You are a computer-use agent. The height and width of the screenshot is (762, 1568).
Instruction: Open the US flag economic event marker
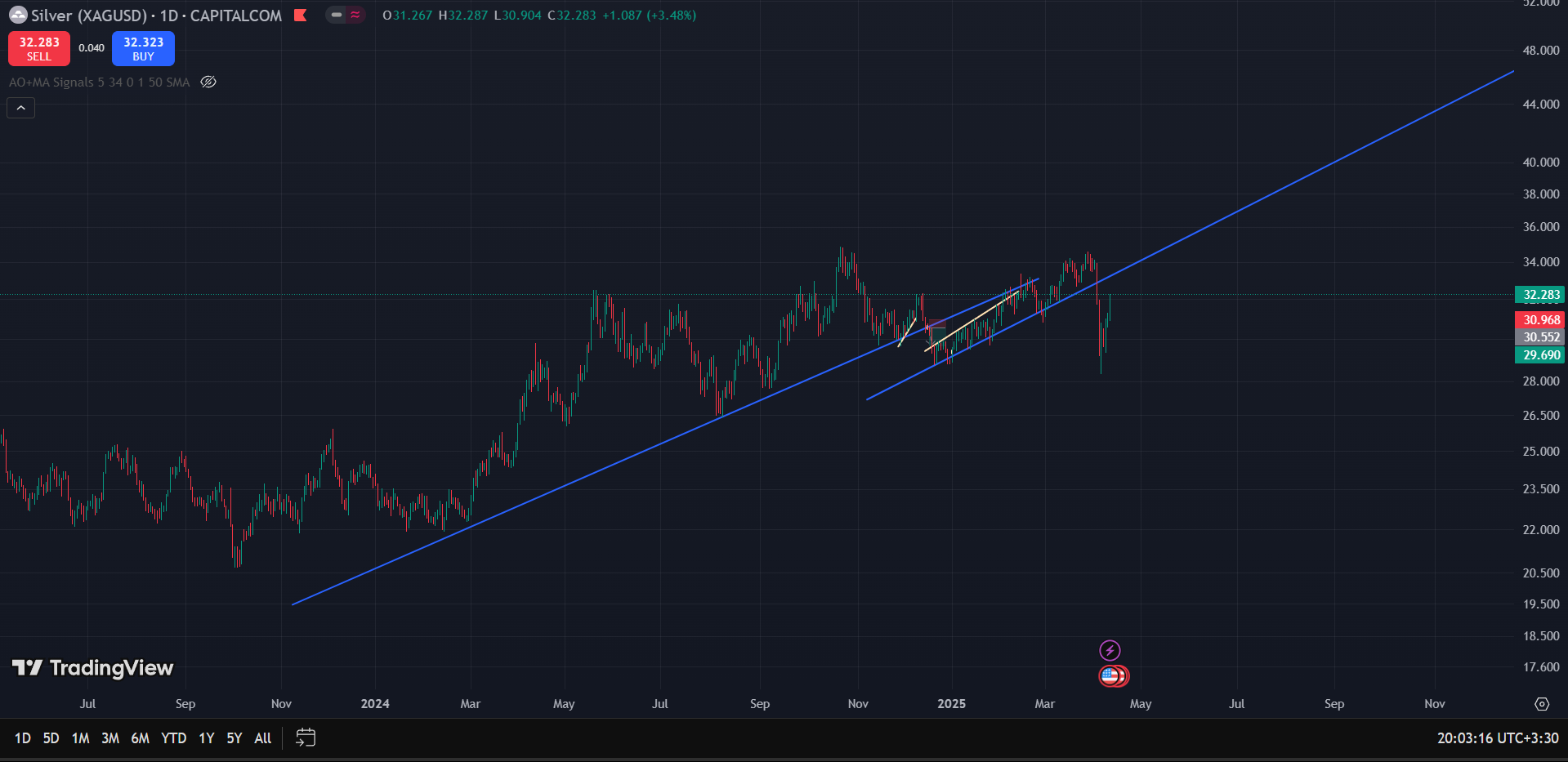pyautogui.click(x=1111, y=675)
